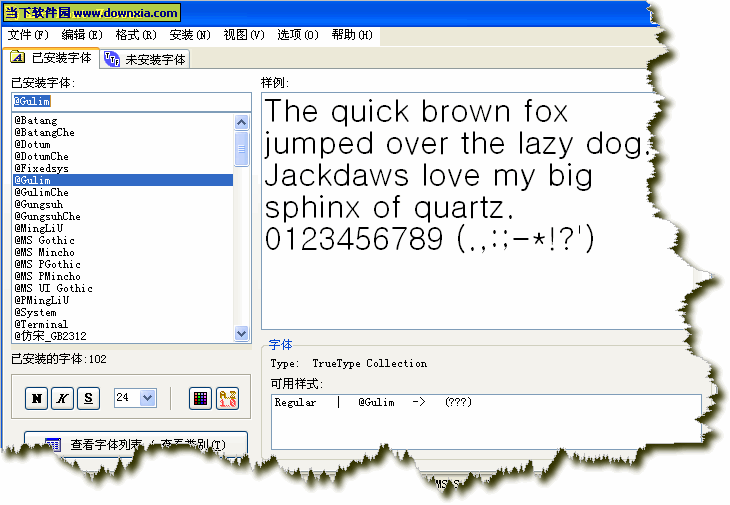Select @MS PGothic in the font list
Viewport: 730px width, 505px height.
123,264
